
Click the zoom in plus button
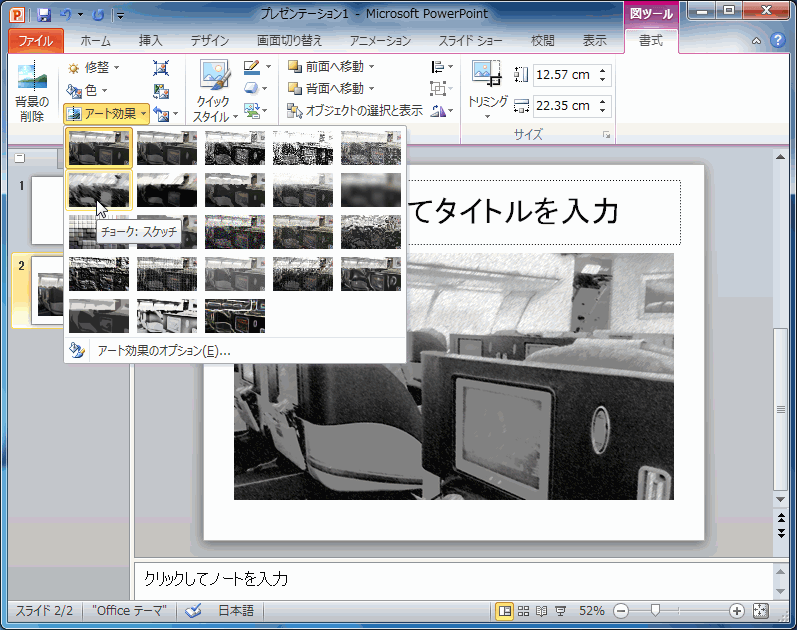[x=737, y=611]
